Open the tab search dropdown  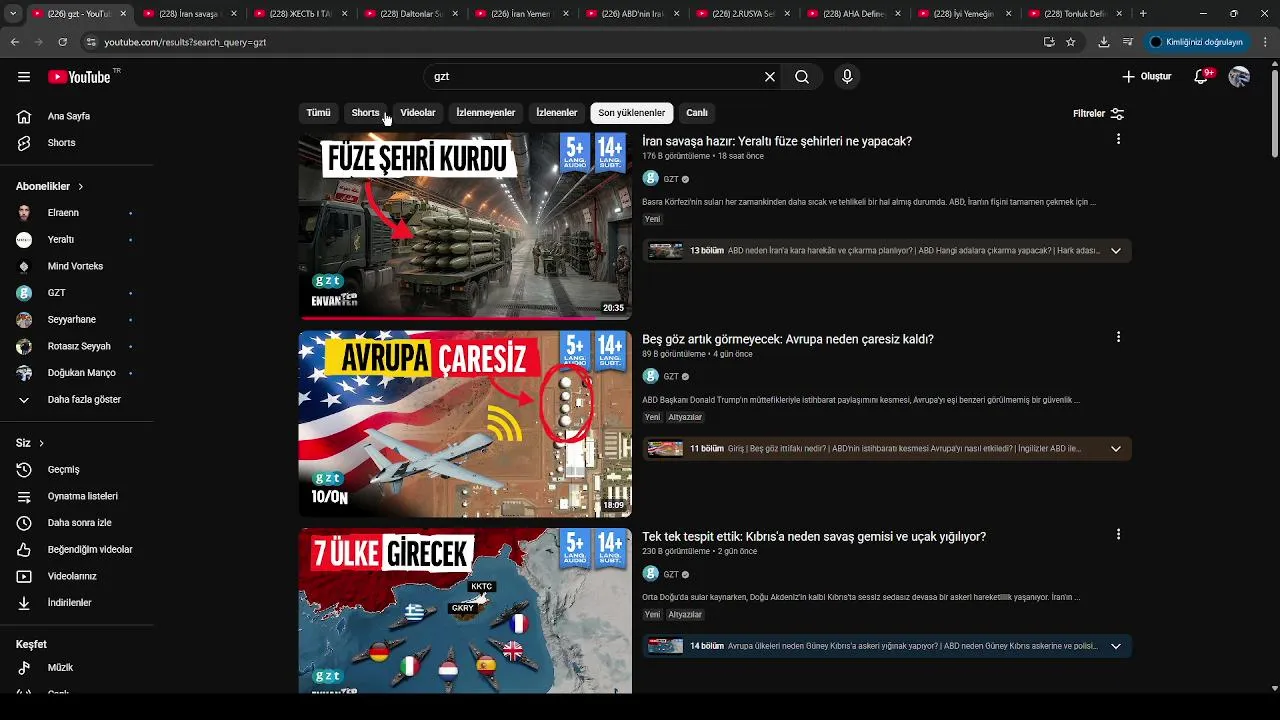click(13, 14)
